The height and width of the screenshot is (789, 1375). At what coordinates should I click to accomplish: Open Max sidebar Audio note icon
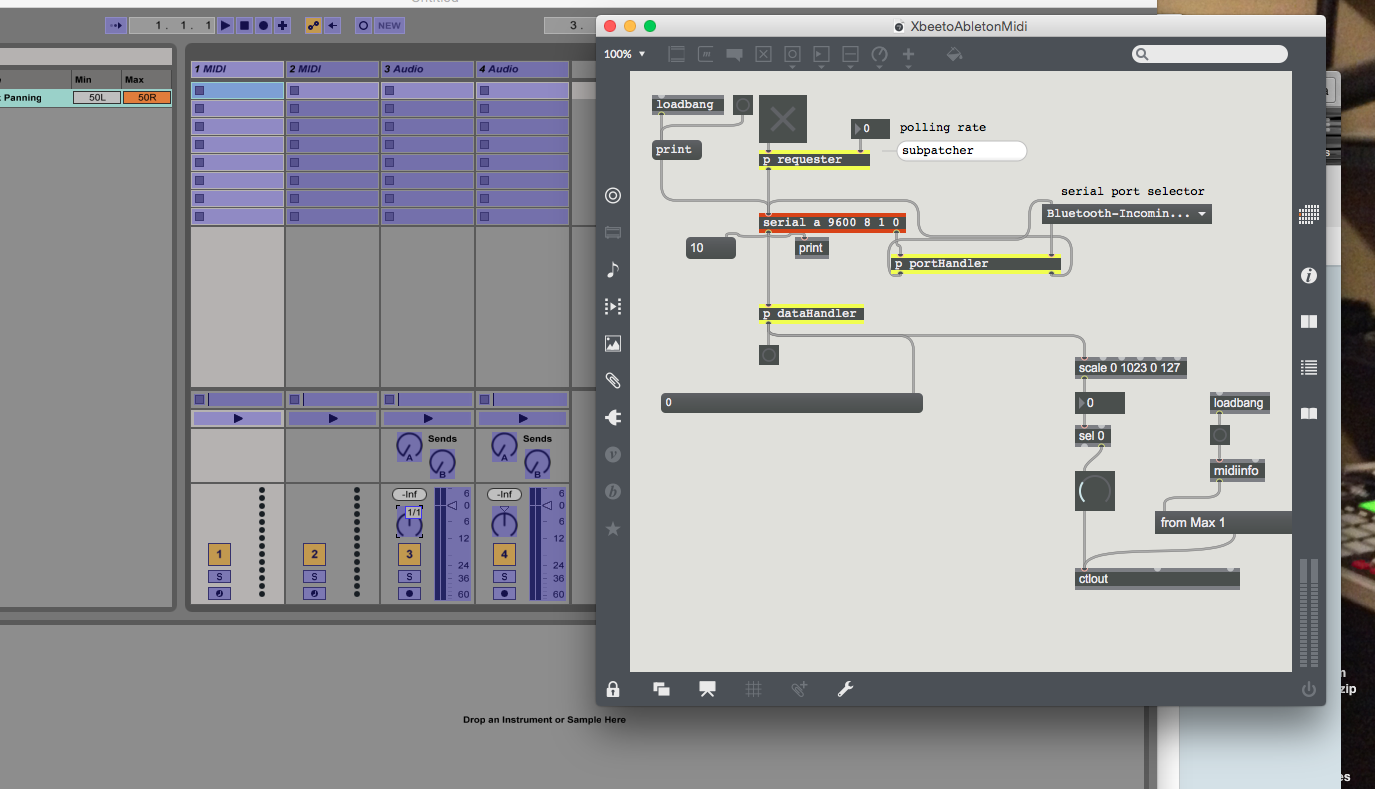tap(613, 270)
